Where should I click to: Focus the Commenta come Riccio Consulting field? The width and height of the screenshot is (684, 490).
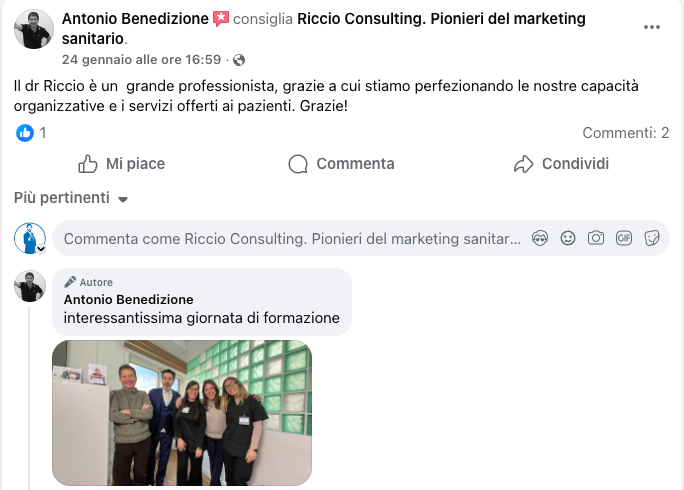point(292,239)
